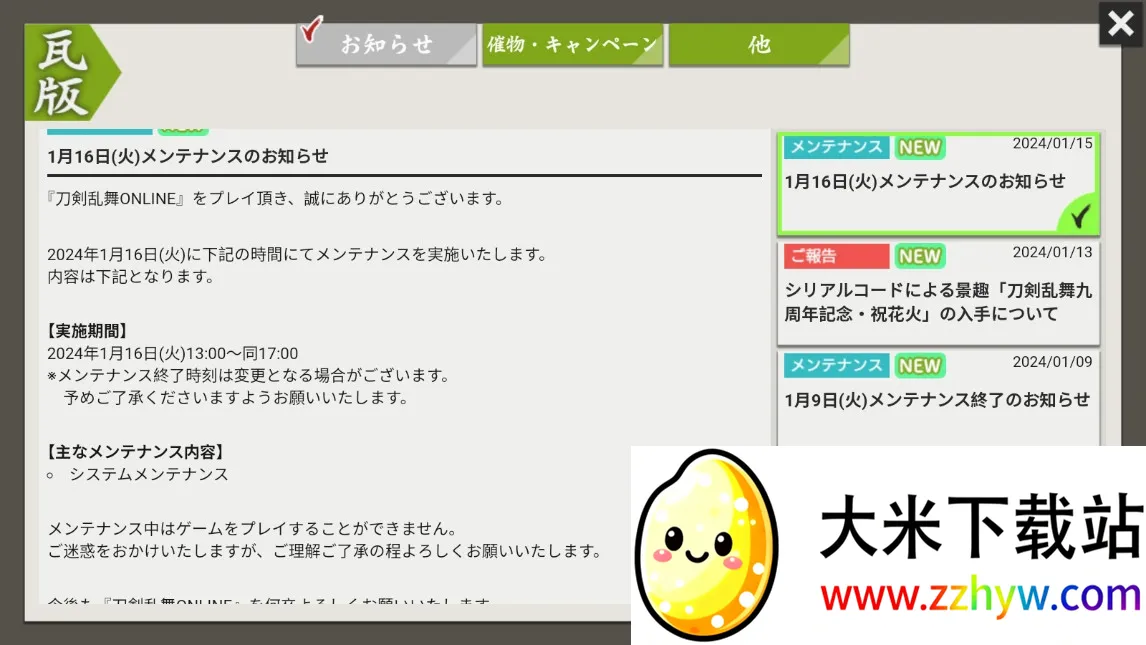Click the メンテナンス tag dated 2024/01/09

(x=837, y=365)
